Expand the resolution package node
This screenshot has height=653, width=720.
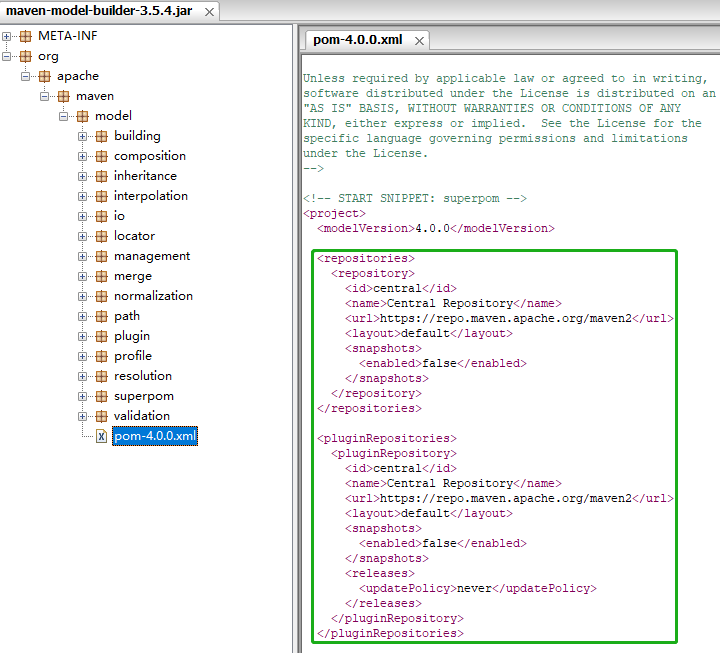[x=83, y=377]
